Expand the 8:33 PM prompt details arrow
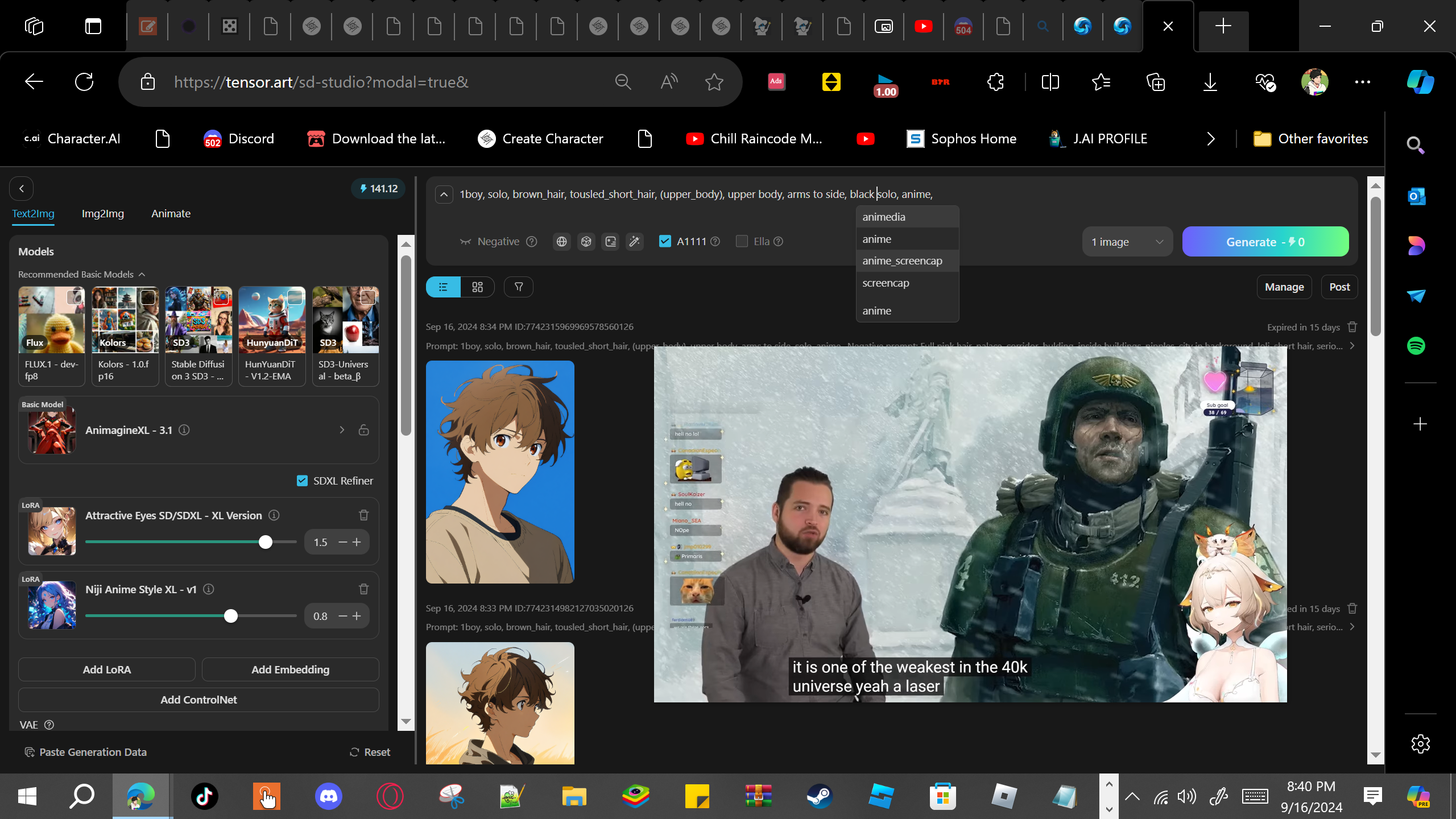This screenshot has width=1456, height=819. point(1352,627)
